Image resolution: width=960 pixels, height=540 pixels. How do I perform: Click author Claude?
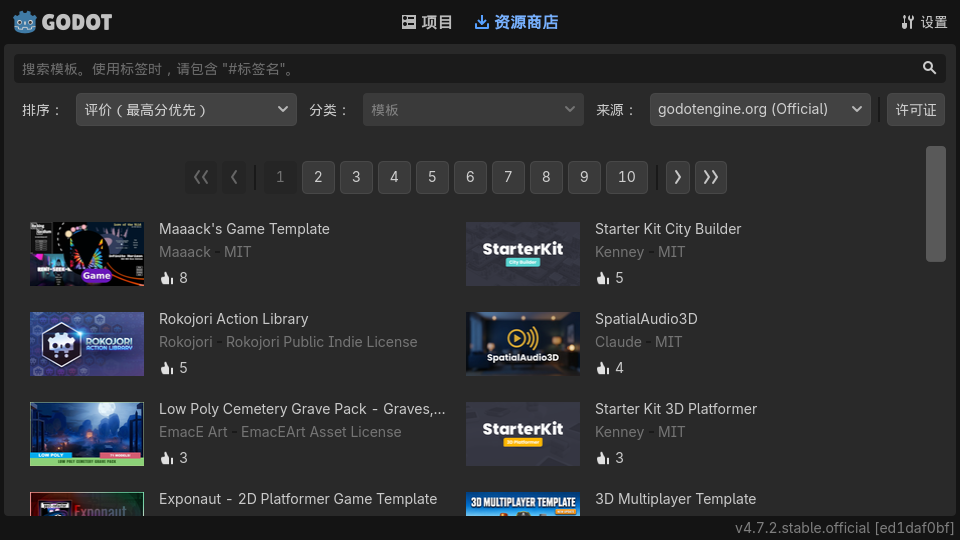618,342
